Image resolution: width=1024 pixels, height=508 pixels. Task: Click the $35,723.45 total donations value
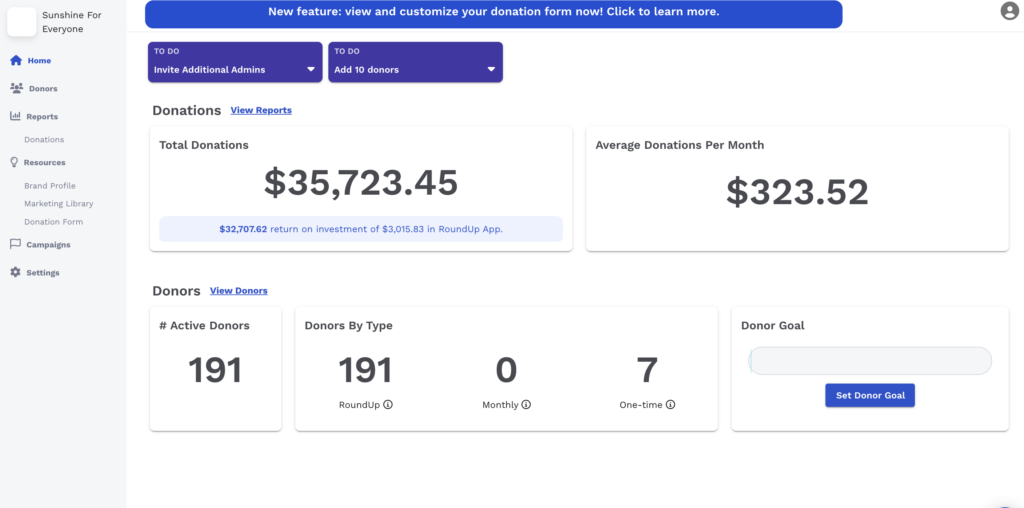[x=361, y=183]
